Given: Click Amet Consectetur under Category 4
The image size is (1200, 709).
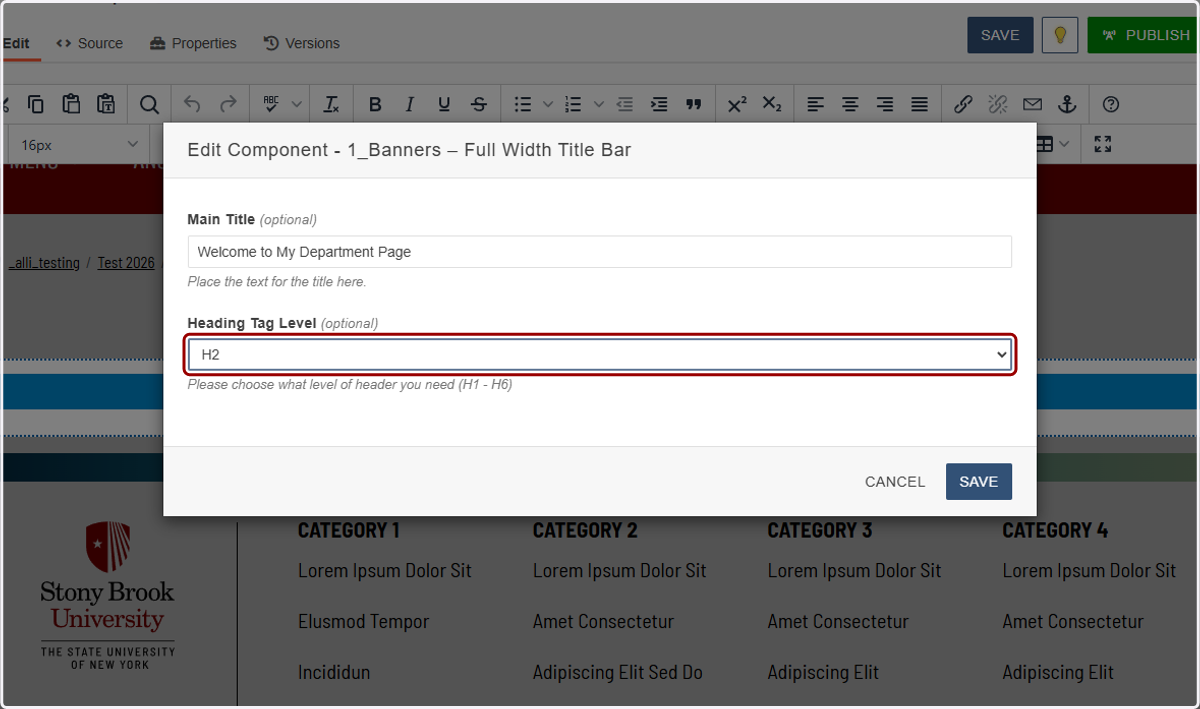Looking at the screenshot, I should point(1073,621).
